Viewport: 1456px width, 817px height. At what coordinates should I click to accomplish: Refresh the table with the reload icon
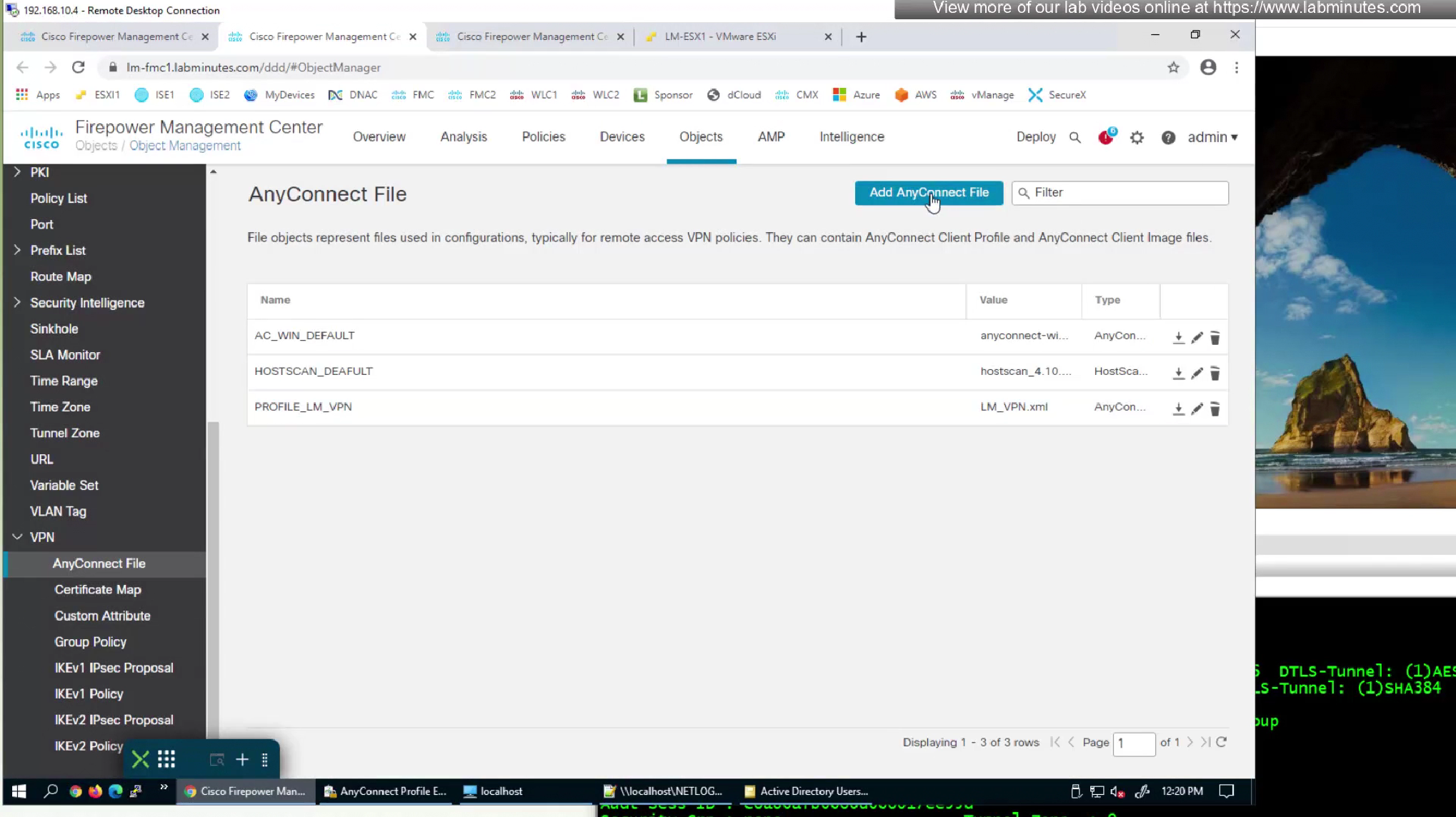point(1222,742)
